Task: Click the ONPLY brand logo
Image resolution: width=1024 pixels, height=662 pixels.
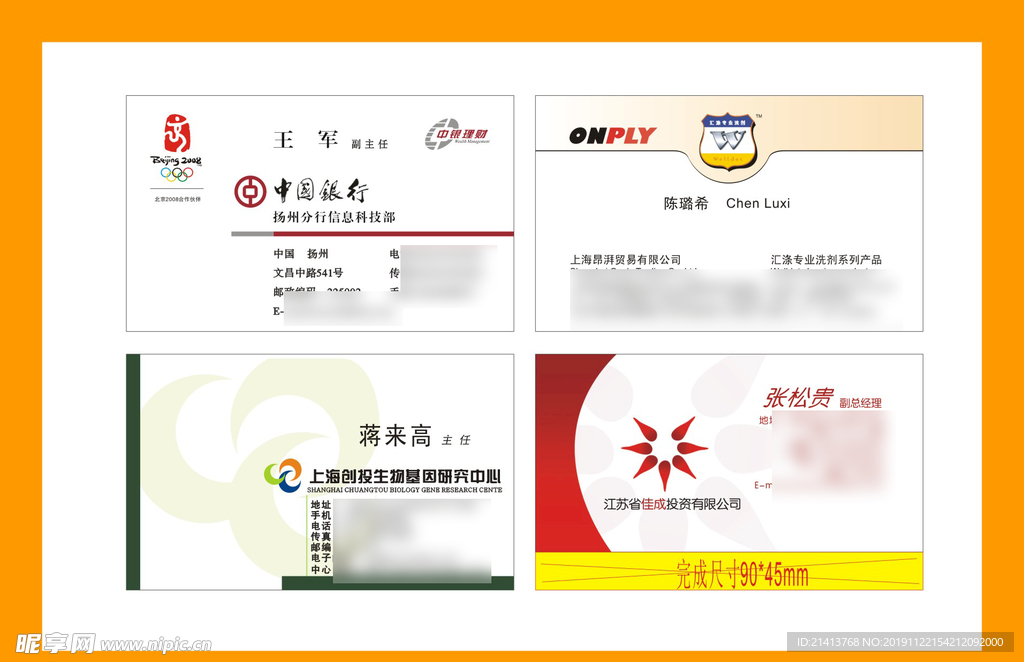Action: [612, 136]
